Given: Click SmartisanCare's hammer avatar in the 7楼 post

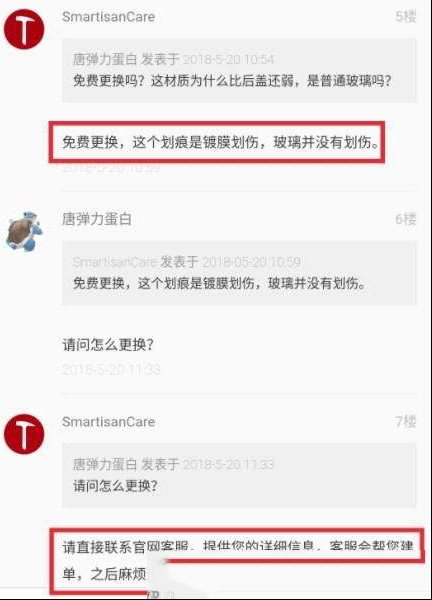Looking at the screenshot, I should point(24,434).
